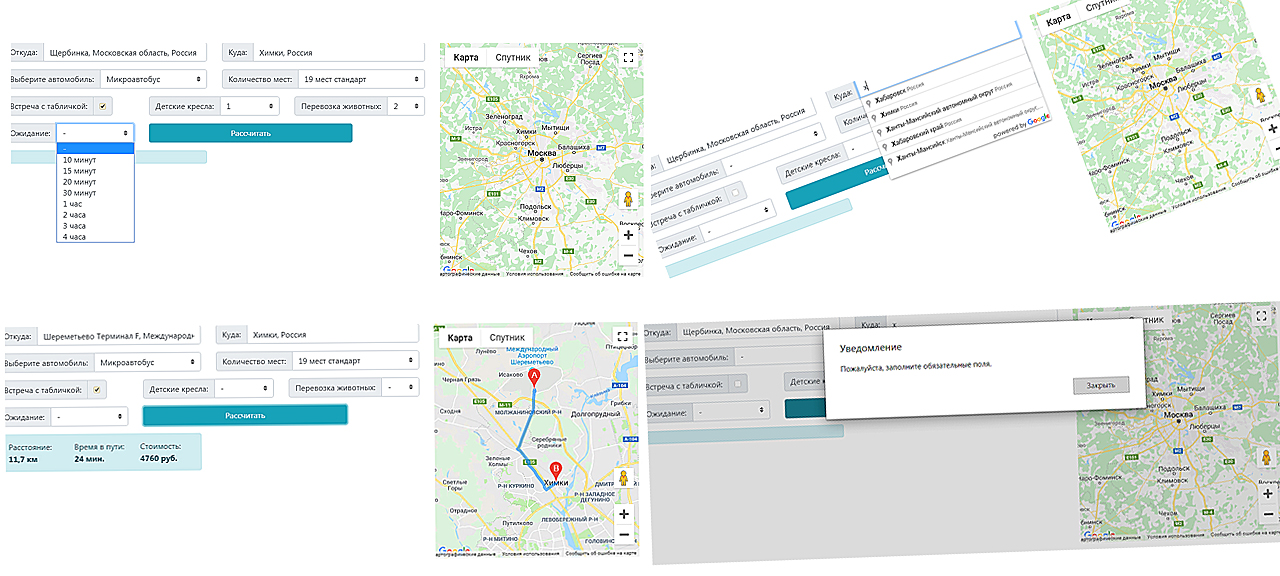This screenshot has height=576, width=1280.
Task: Click the 24 мин. travel time value
Action: click(x=90, y=460)
